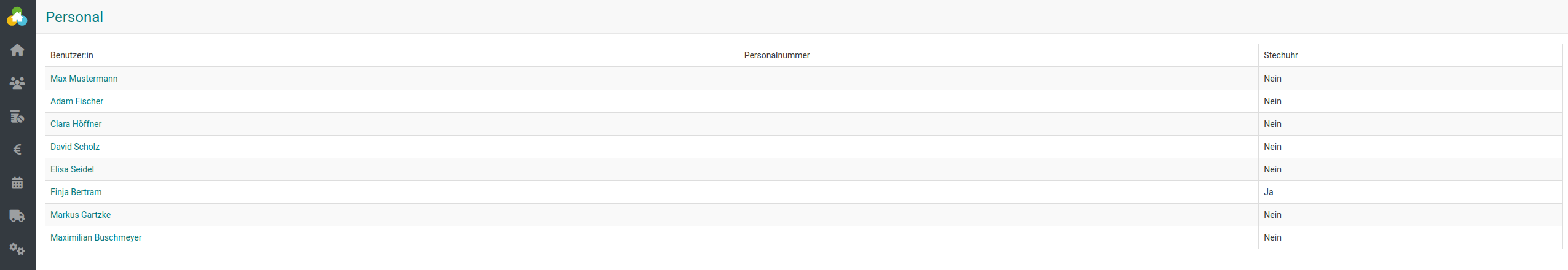Screen dimensions: 1568x270
Task: Open the orders list icon in sidebar
Action: (17, 116)
